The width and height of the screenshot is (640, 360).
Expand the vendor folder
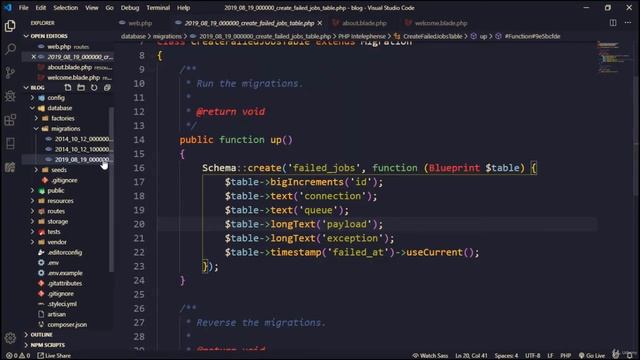(x=57, y=242)
